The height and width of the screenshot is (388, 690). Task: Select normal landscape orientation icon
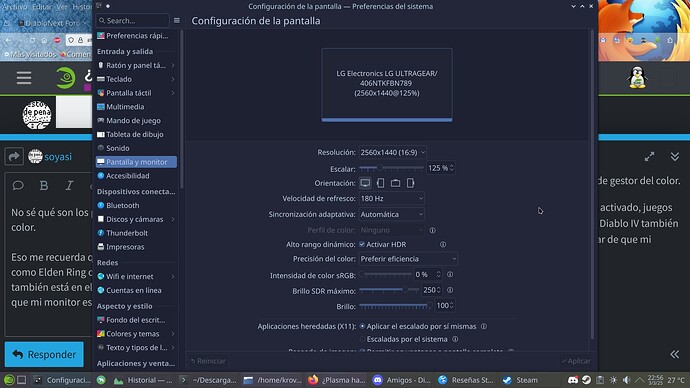(x=365, y=183)
